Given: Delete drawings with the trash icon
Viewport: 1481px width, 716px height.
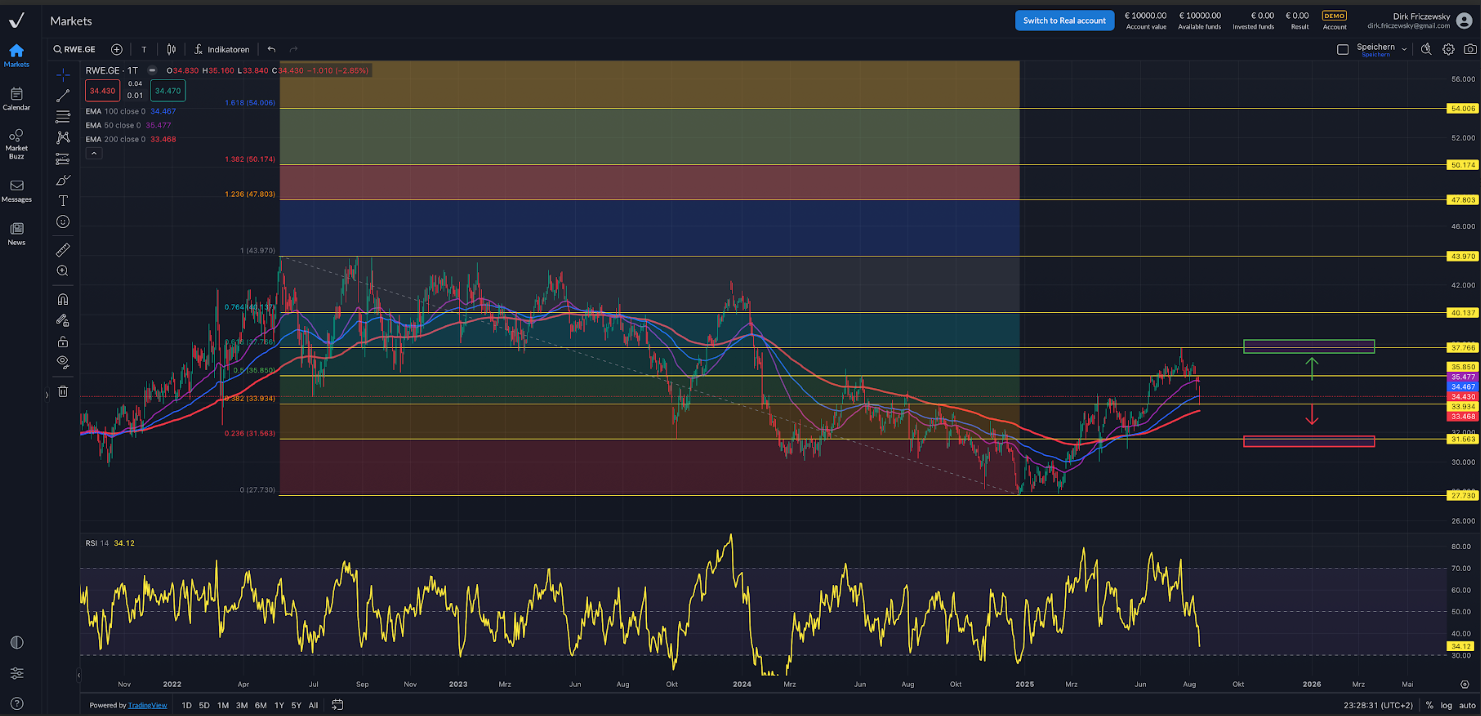Looking at the screenshot, I should tap(63, 391).
